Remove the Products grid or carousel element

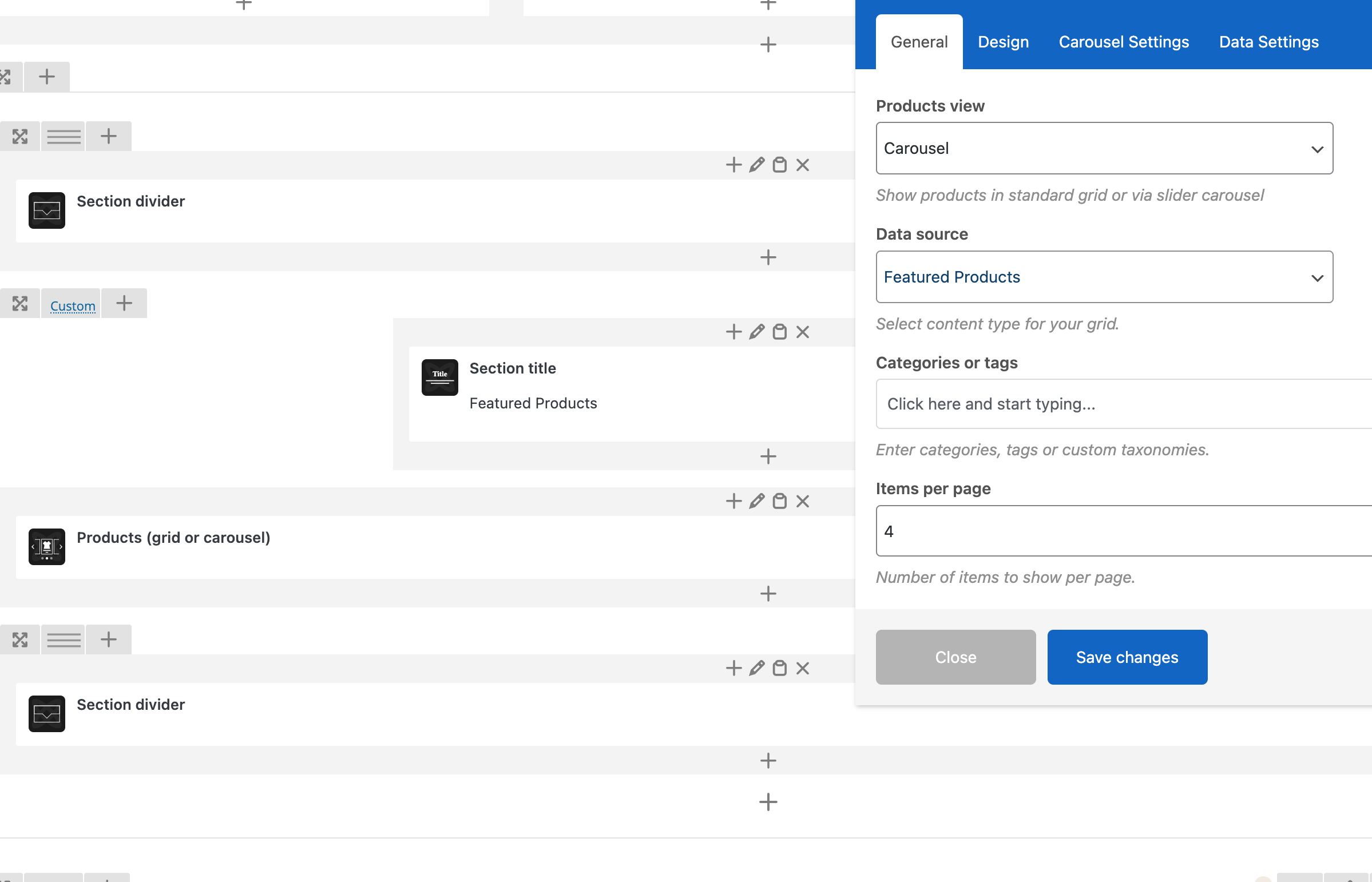(x=803, y=501)
